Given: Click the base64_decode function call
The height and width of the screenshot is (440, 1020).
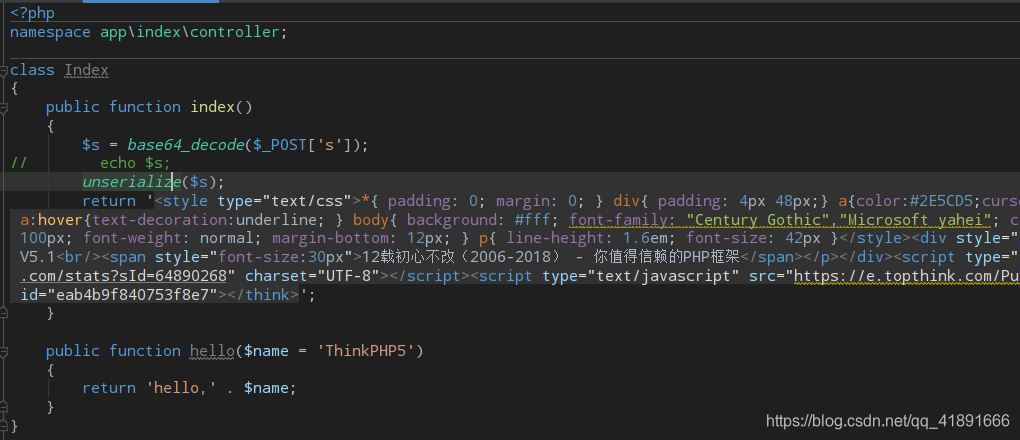Looking at the screenshot, I should click(185, 144).
